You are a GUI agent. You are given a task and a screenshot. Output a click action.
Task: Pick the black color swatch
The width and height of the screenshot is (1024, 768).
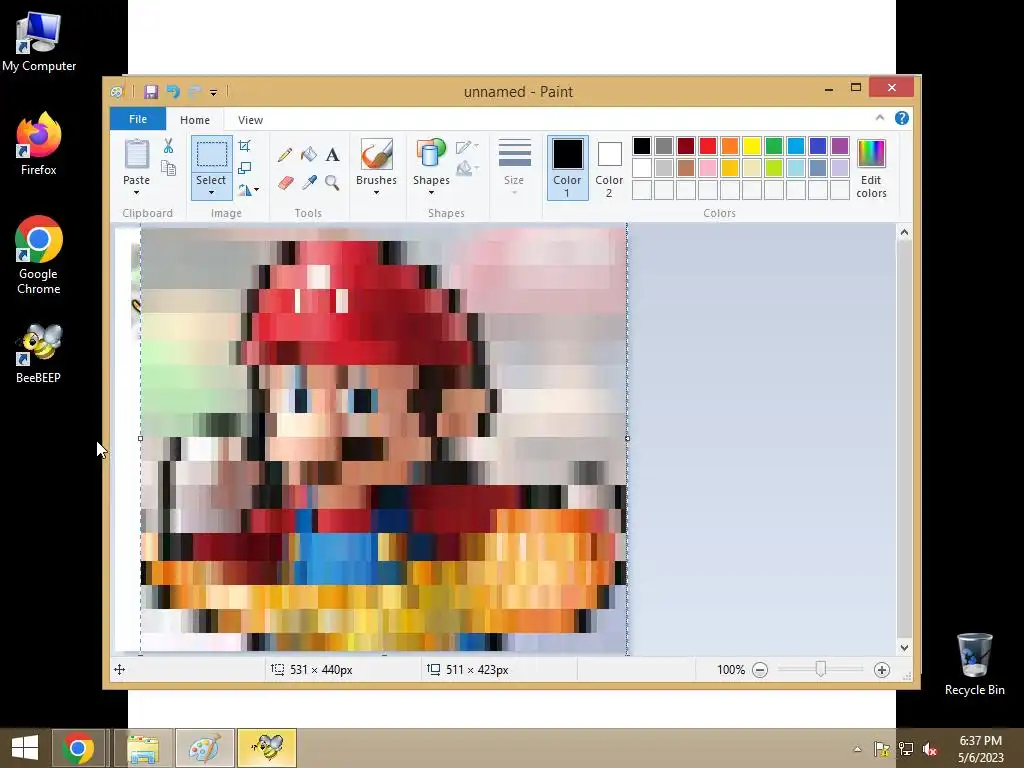642,146
